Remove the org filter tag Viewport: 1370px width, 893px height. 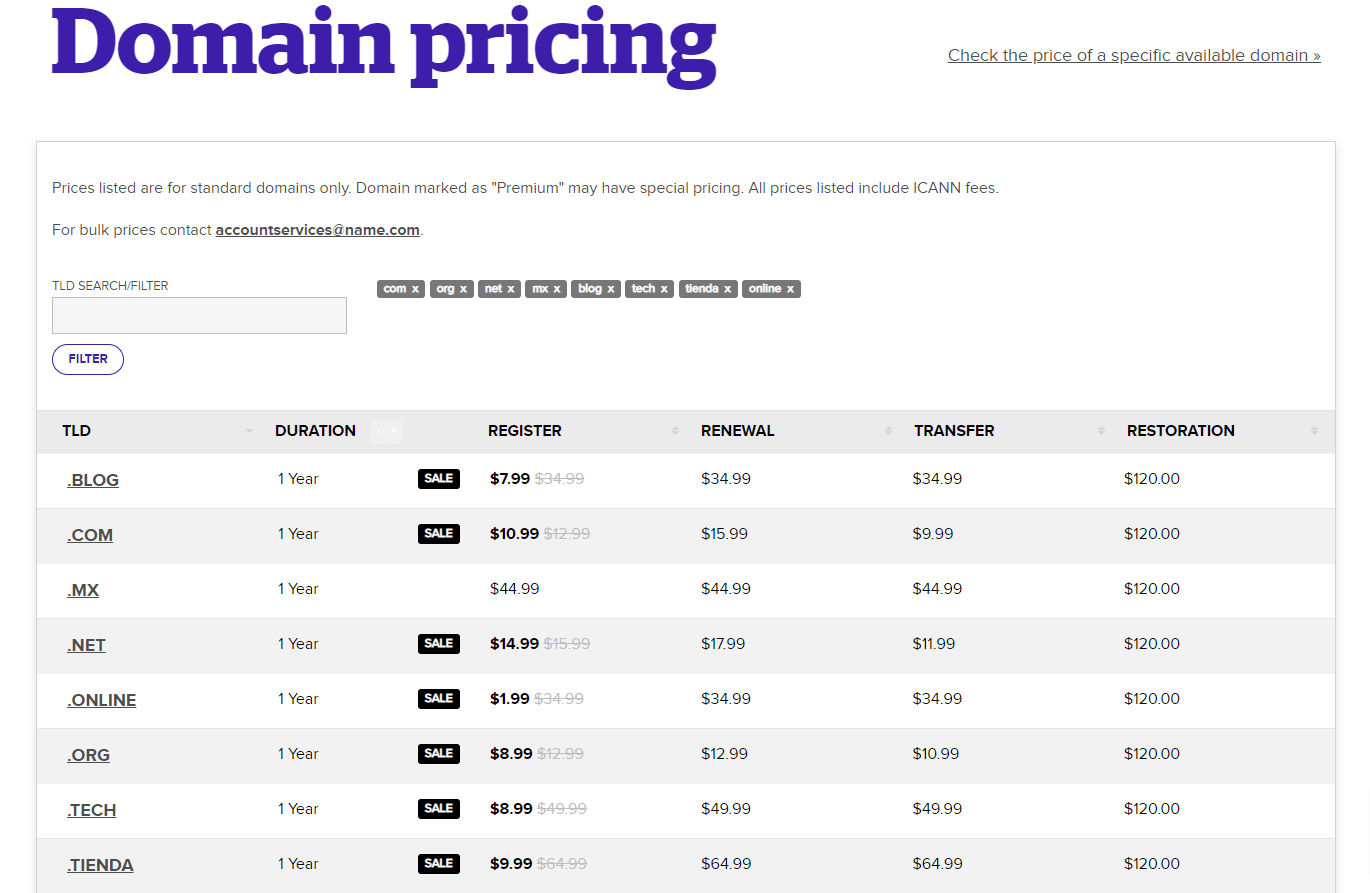[463, 289]
